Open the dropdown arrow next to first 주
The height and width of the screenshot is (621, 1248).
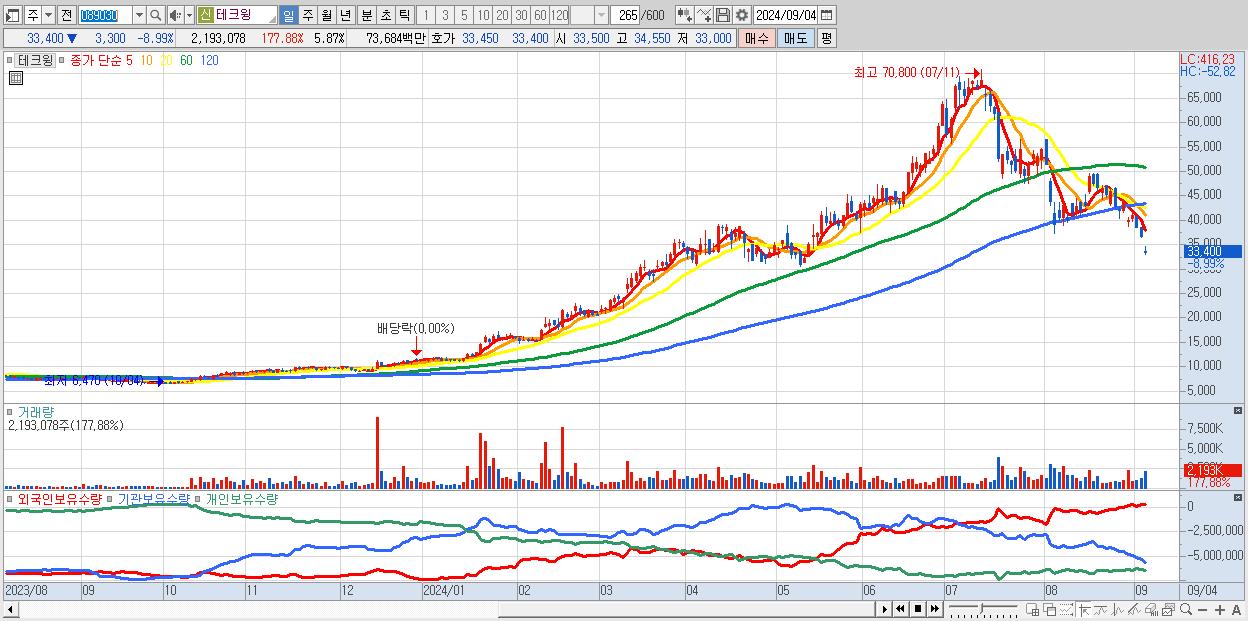coord(49,15)
